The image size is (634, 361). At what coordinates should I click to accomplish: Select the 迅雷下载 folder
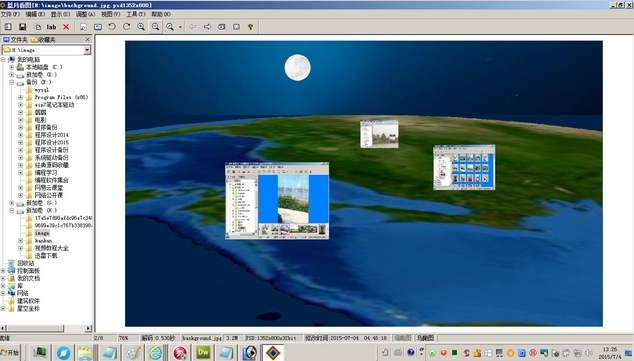click(46, 255)
